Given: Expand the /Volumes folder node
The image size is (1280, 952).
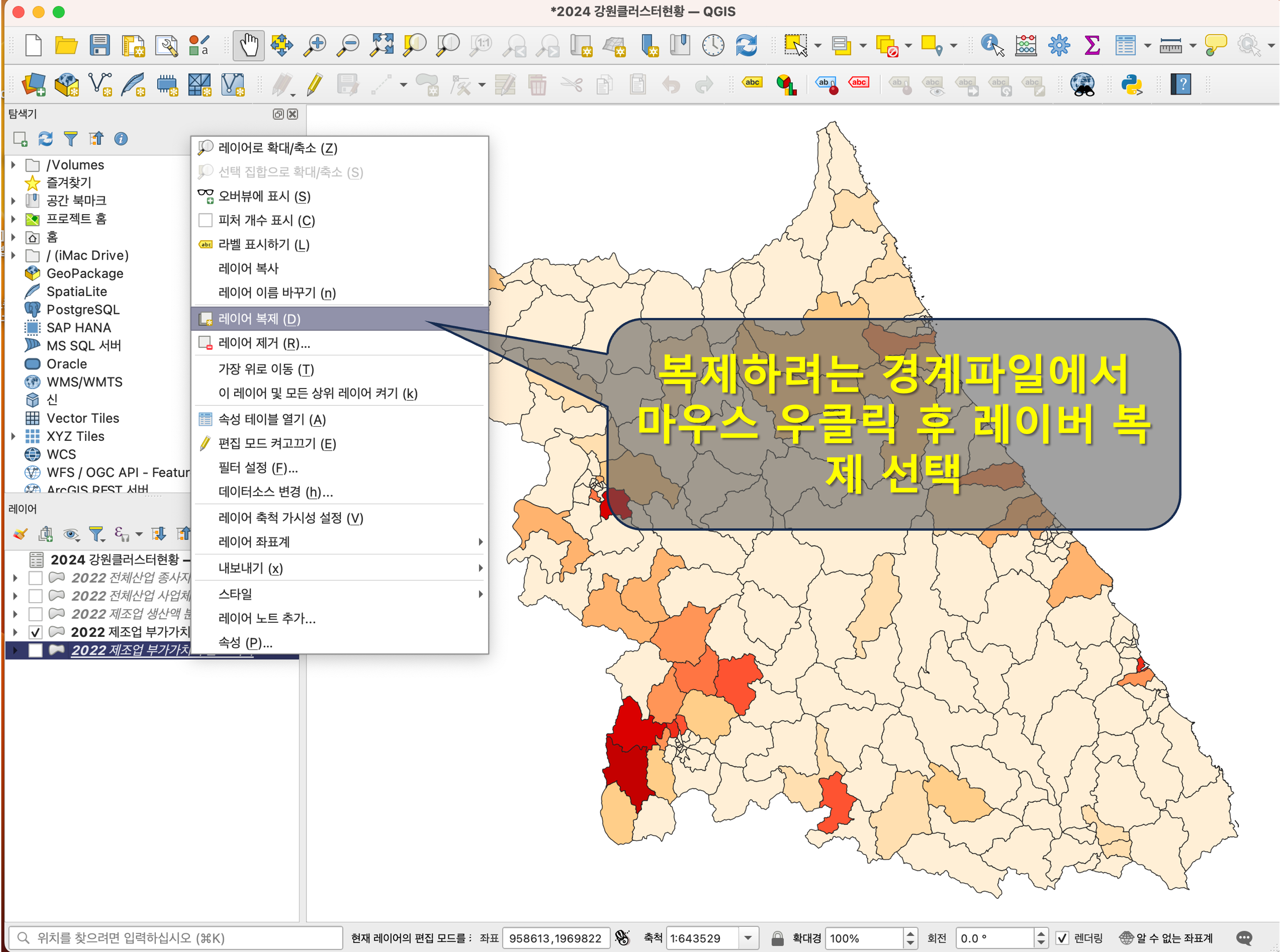Looking at the screenshot, I should click(14, 165).
